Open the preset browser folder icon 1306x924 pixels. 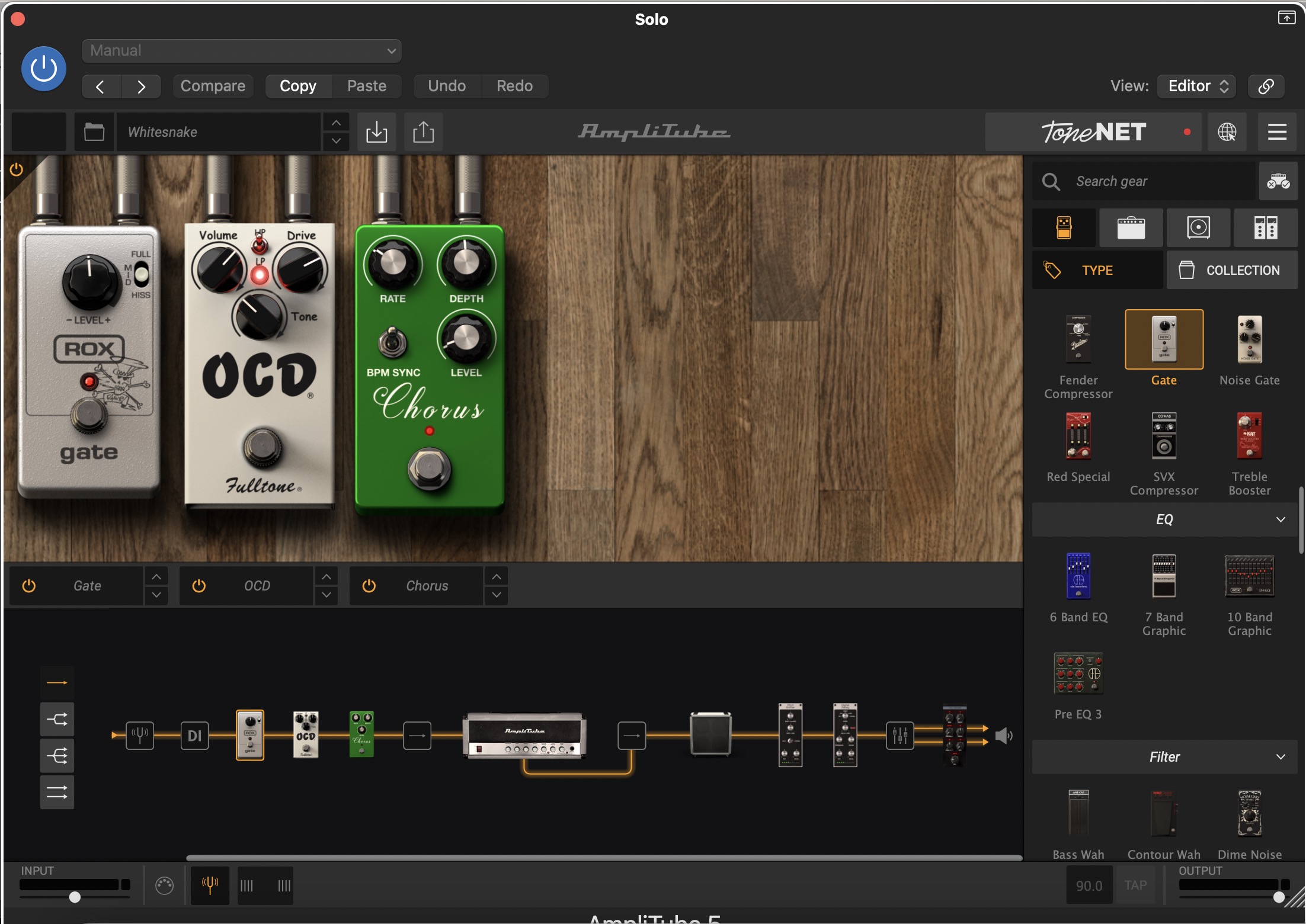coord(94,131)
